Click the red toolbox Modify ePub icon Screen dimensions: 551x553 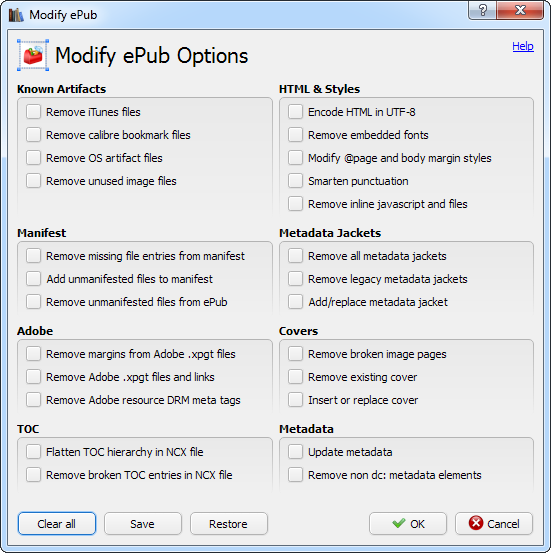click(33, 55)
